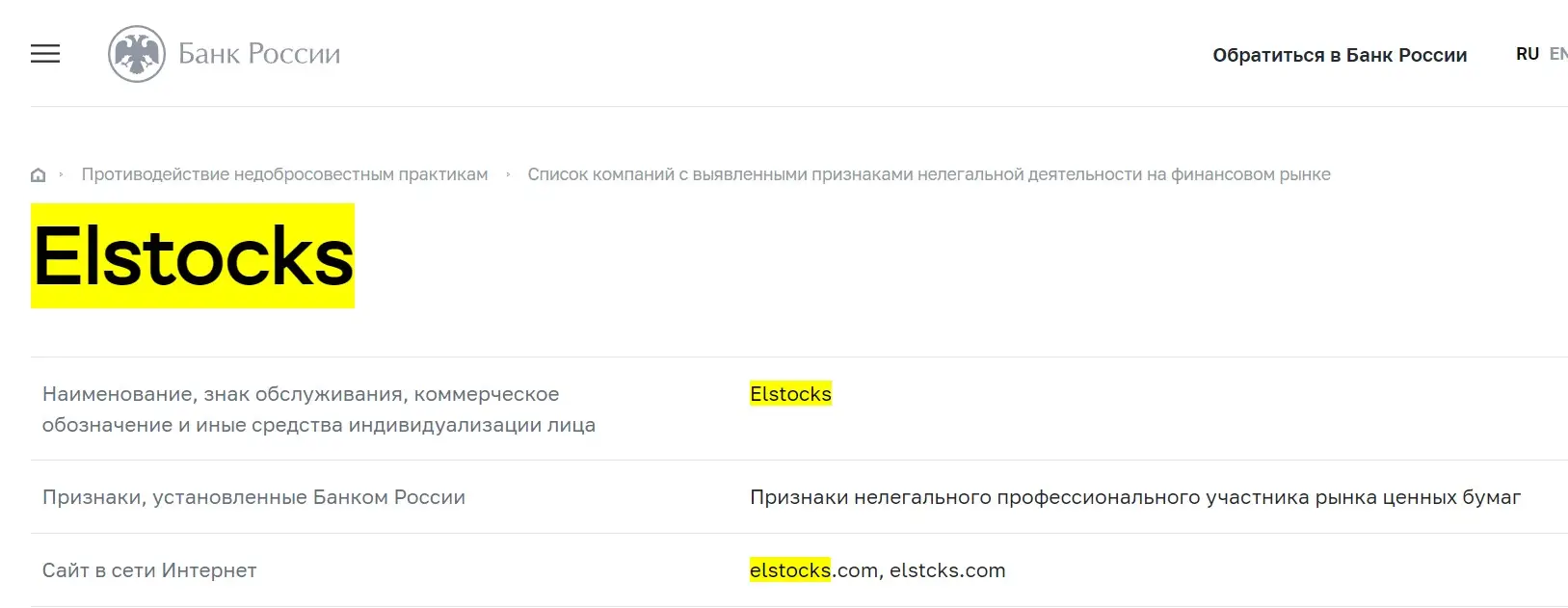Visit the elstcks.com website link
1568x608 pixels.
pos(948,569)
